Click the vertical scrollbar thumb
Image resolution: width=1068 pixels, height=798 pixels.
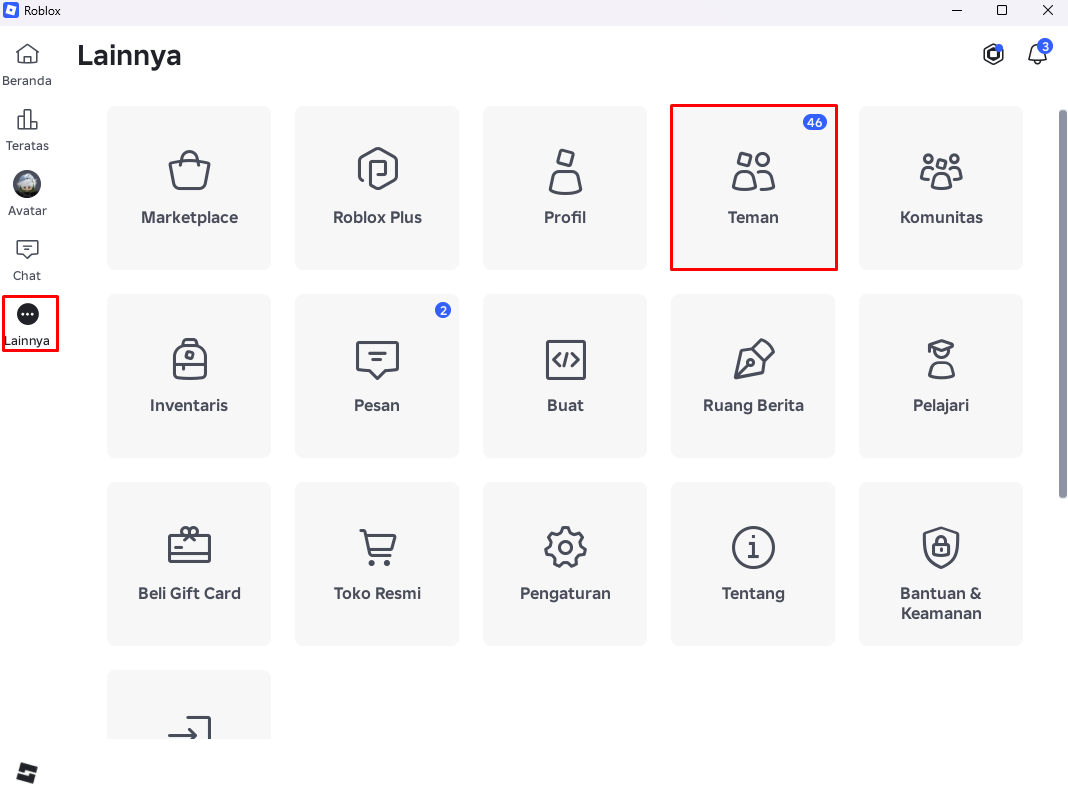1063,304
